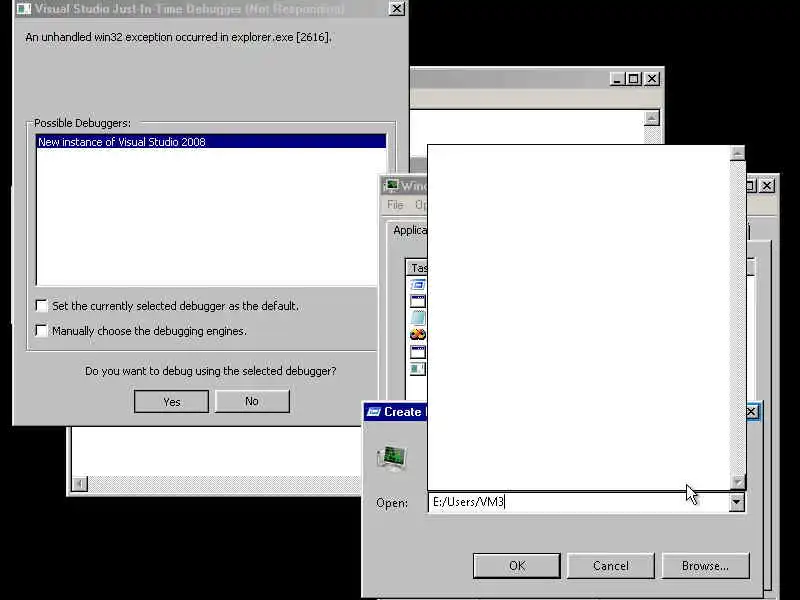
Task: Click the left arrow of the horizontal scrollbar in bottom background window
Action: coord(80,484)
